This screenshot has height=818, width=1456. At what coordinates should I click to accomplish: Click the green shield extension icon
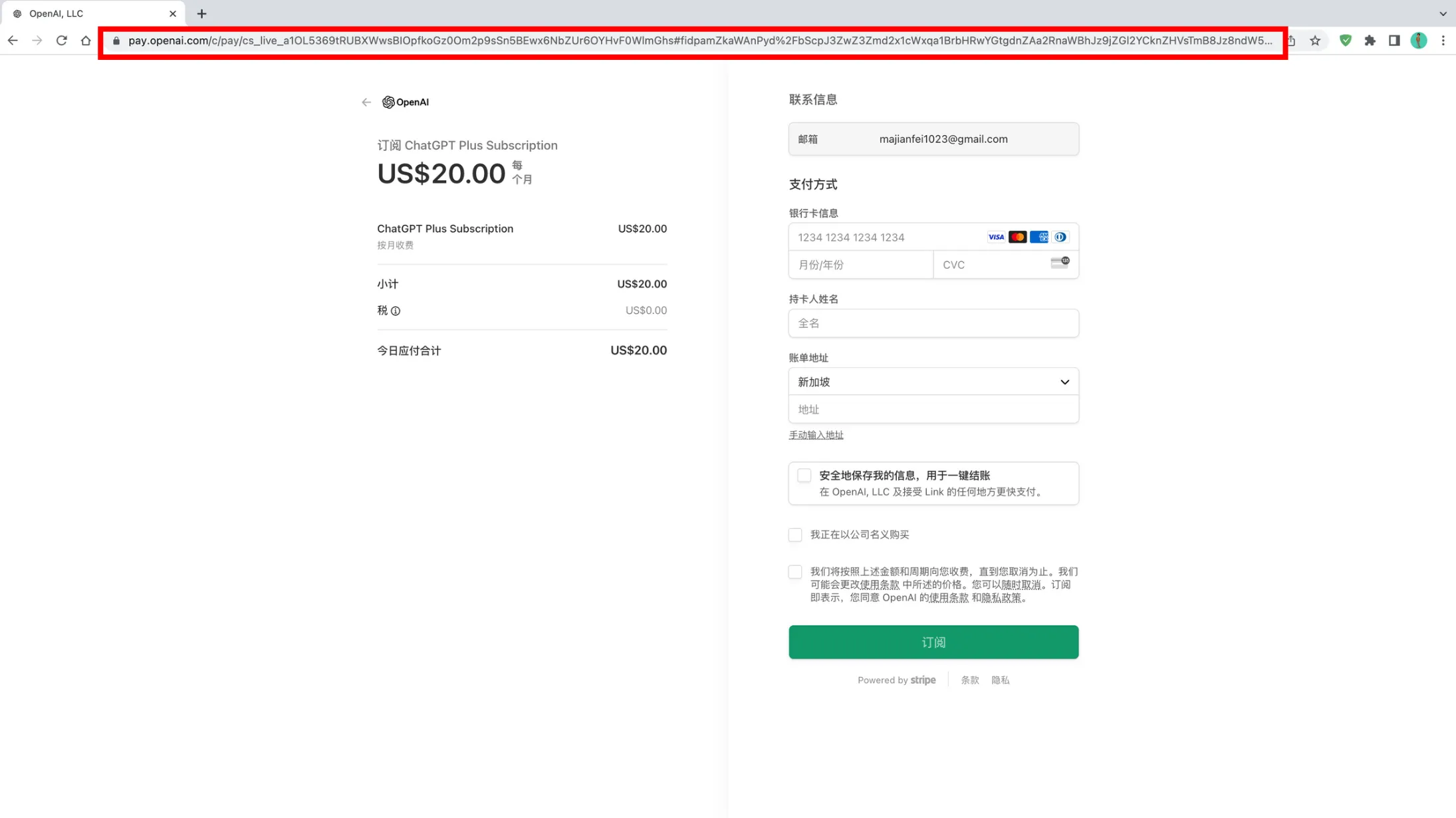tap(1346, 41)
